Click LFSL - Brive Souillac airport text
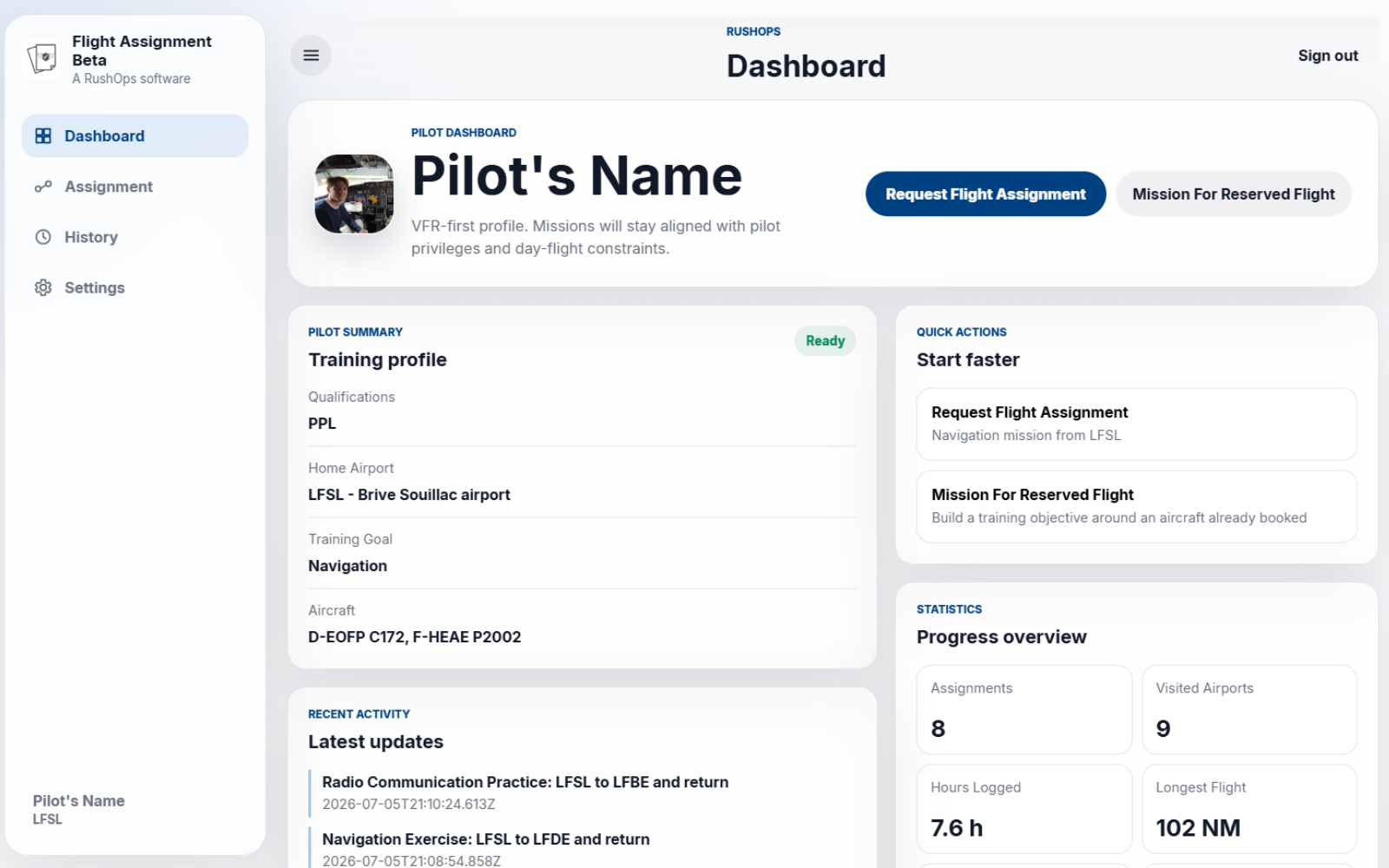 [x=409, y=495]
